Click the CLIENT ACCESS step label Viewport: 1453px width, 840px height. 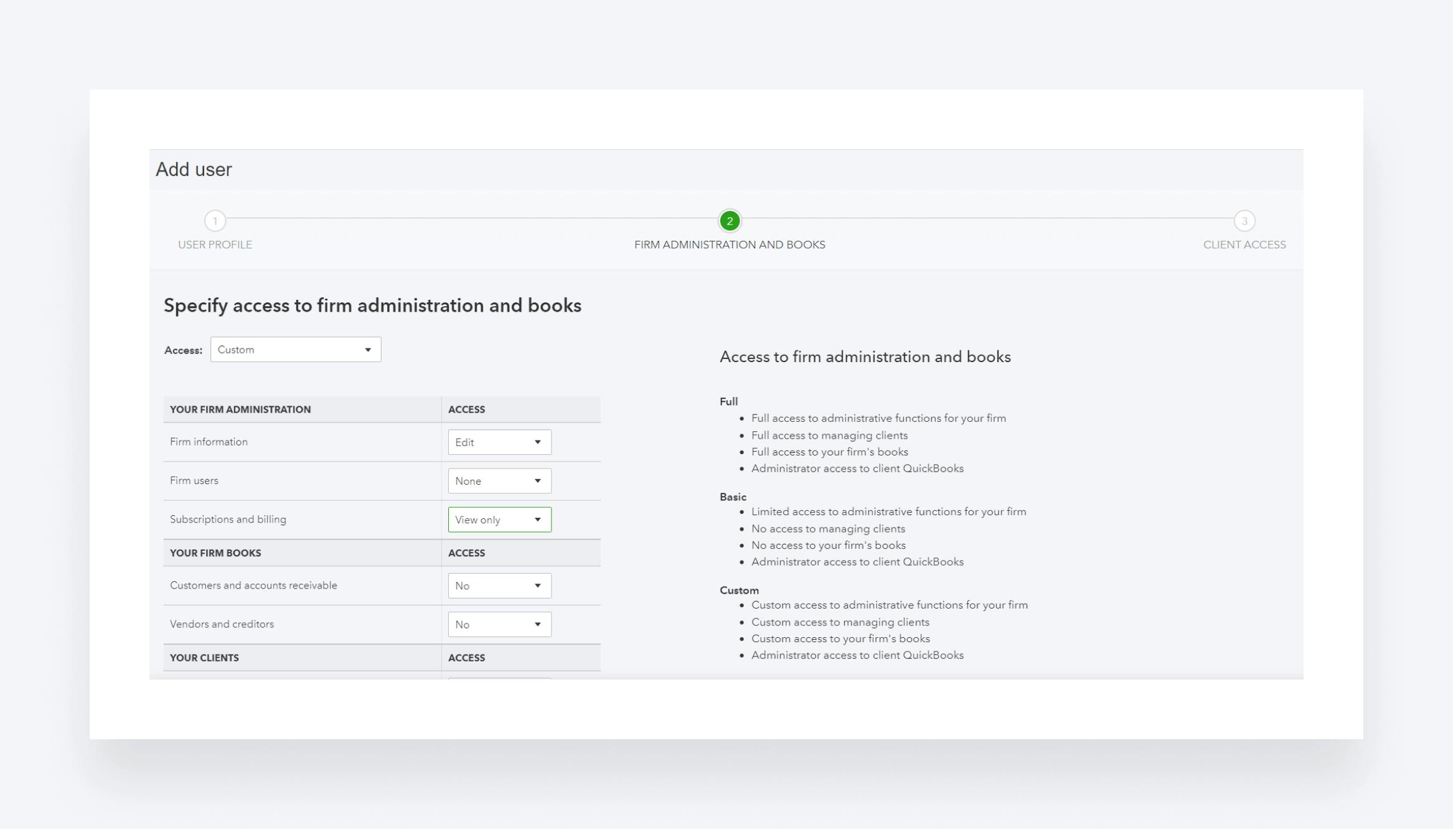[1244, 245]
